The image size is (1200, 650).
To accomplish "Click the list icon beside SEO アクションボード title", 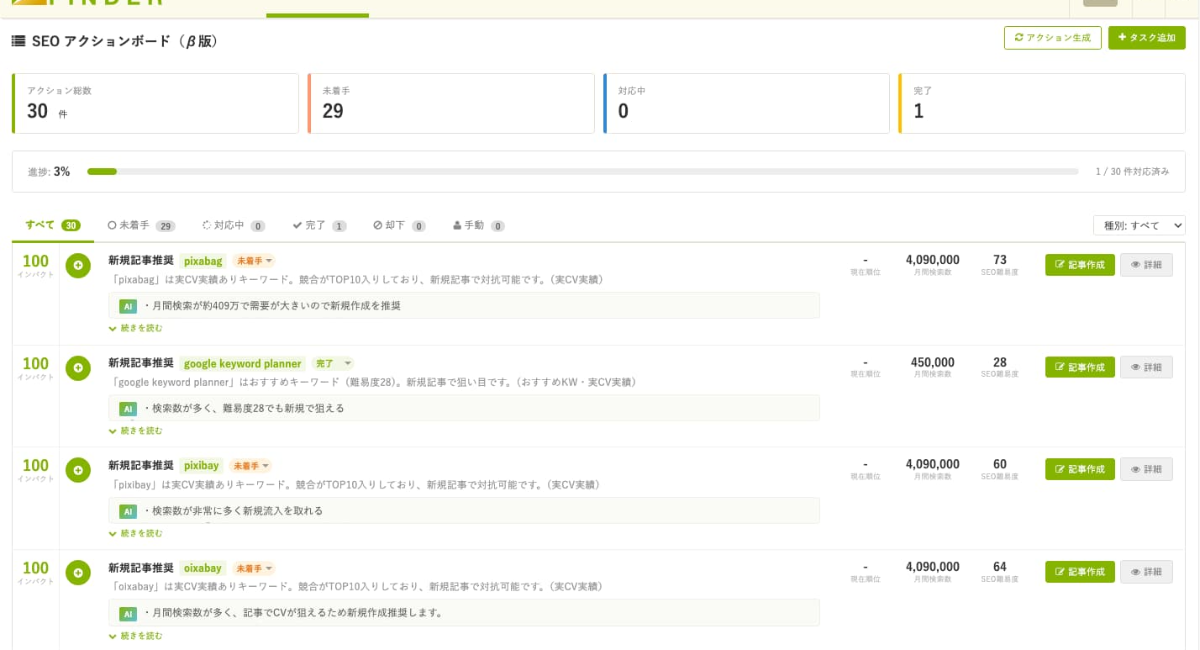I will 18,42.
